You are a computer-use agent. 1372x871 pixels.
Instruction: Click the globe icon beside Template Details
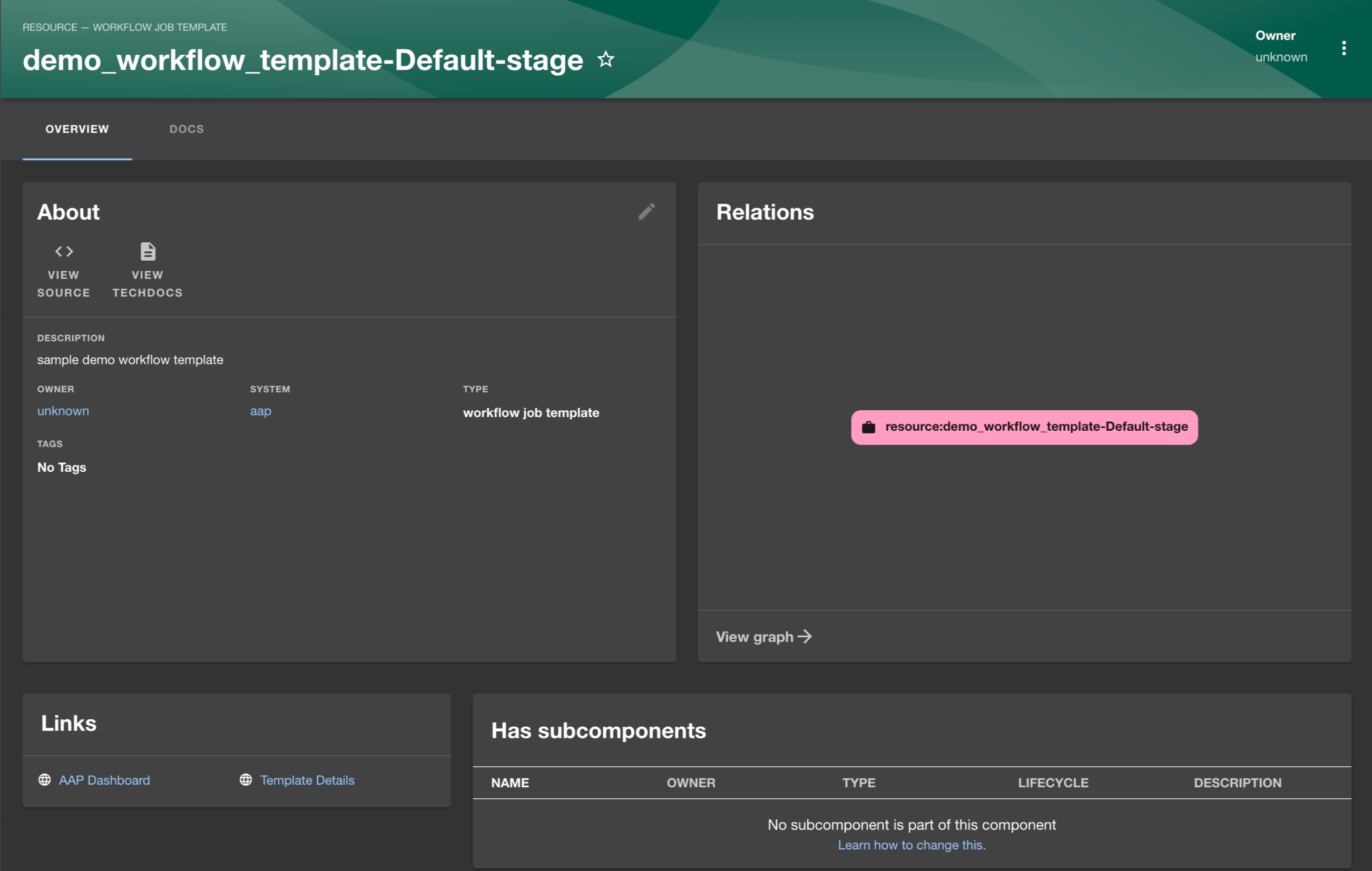click(x=246, y=779)
